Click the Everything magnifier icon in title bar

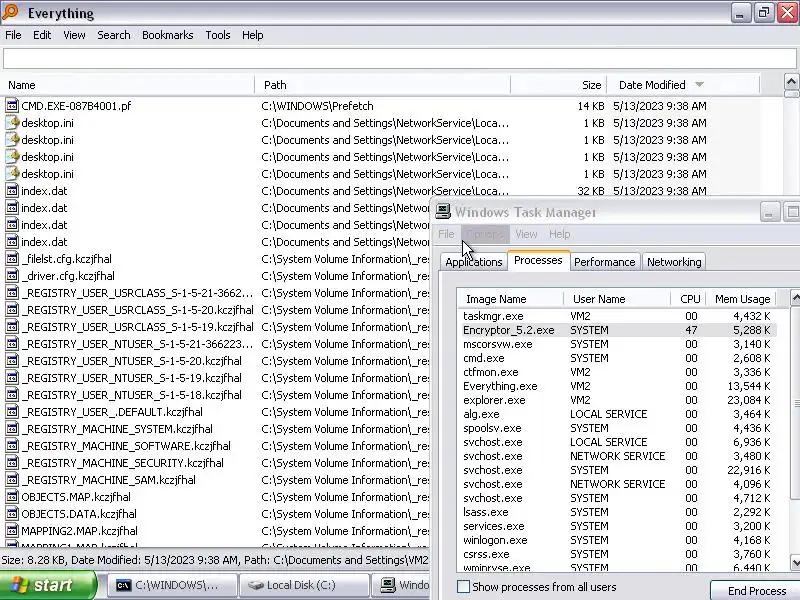(x=11, y=12)
